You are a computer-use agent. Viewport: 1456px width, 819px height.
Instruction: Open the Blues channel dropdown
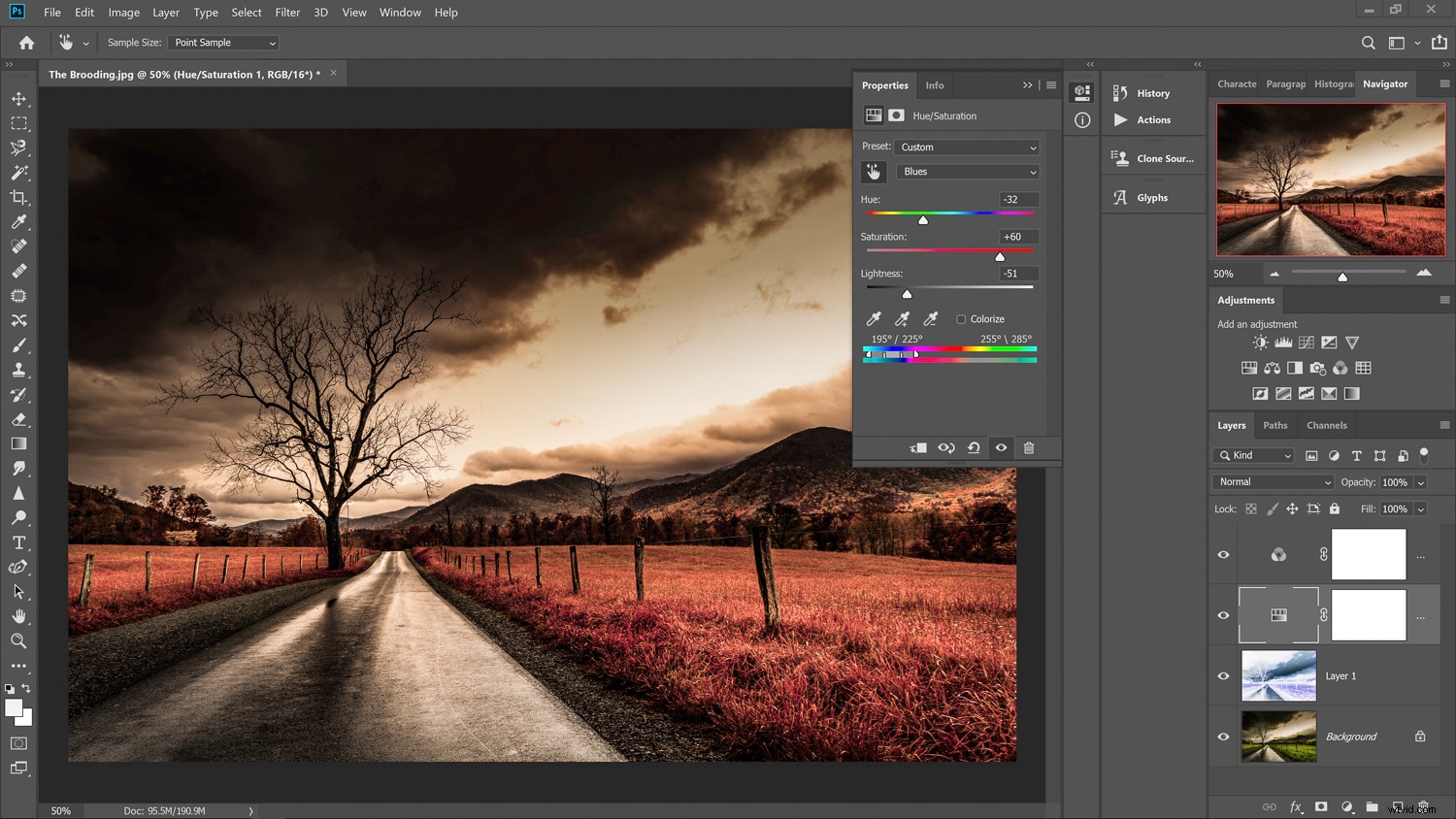[x=969, y=171]
